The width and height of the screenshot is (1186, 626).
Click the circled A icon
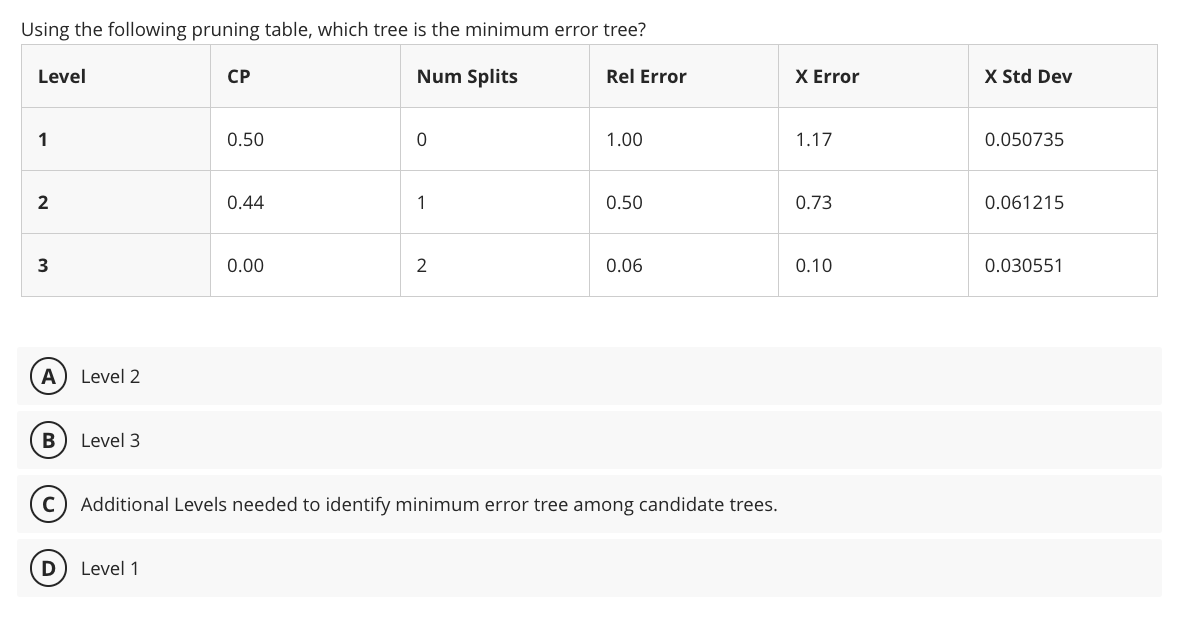49,376
